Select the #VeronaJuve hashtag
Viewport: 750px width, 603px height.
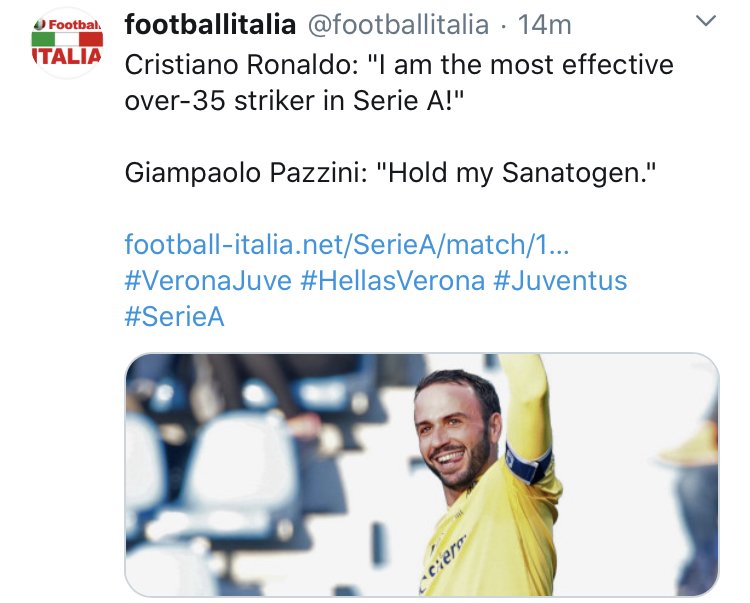(208, 280)
